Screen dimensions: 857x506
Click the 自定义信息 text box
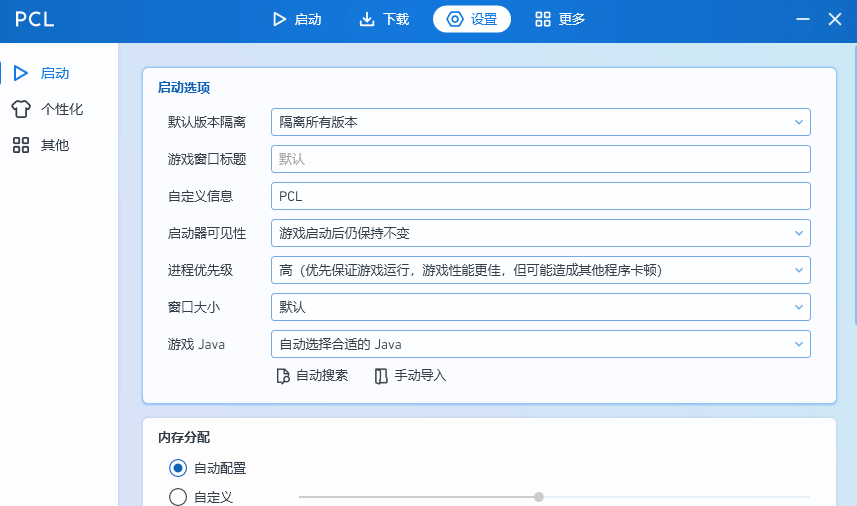pyautogui.click(x=540, y=196)
